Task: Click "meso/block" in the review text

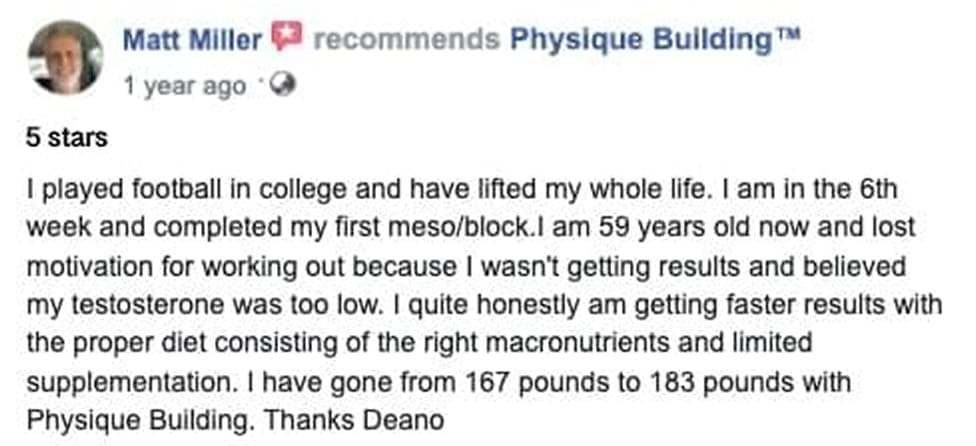Action: point(464,226)
